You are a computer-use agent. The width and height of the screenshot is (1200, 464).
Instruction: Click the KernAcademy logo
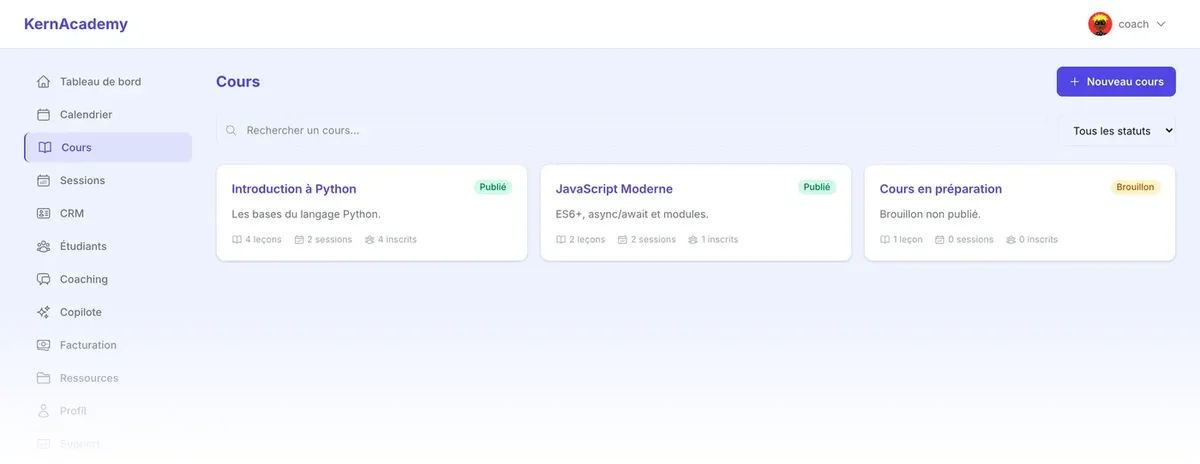[x=76, y=24]
